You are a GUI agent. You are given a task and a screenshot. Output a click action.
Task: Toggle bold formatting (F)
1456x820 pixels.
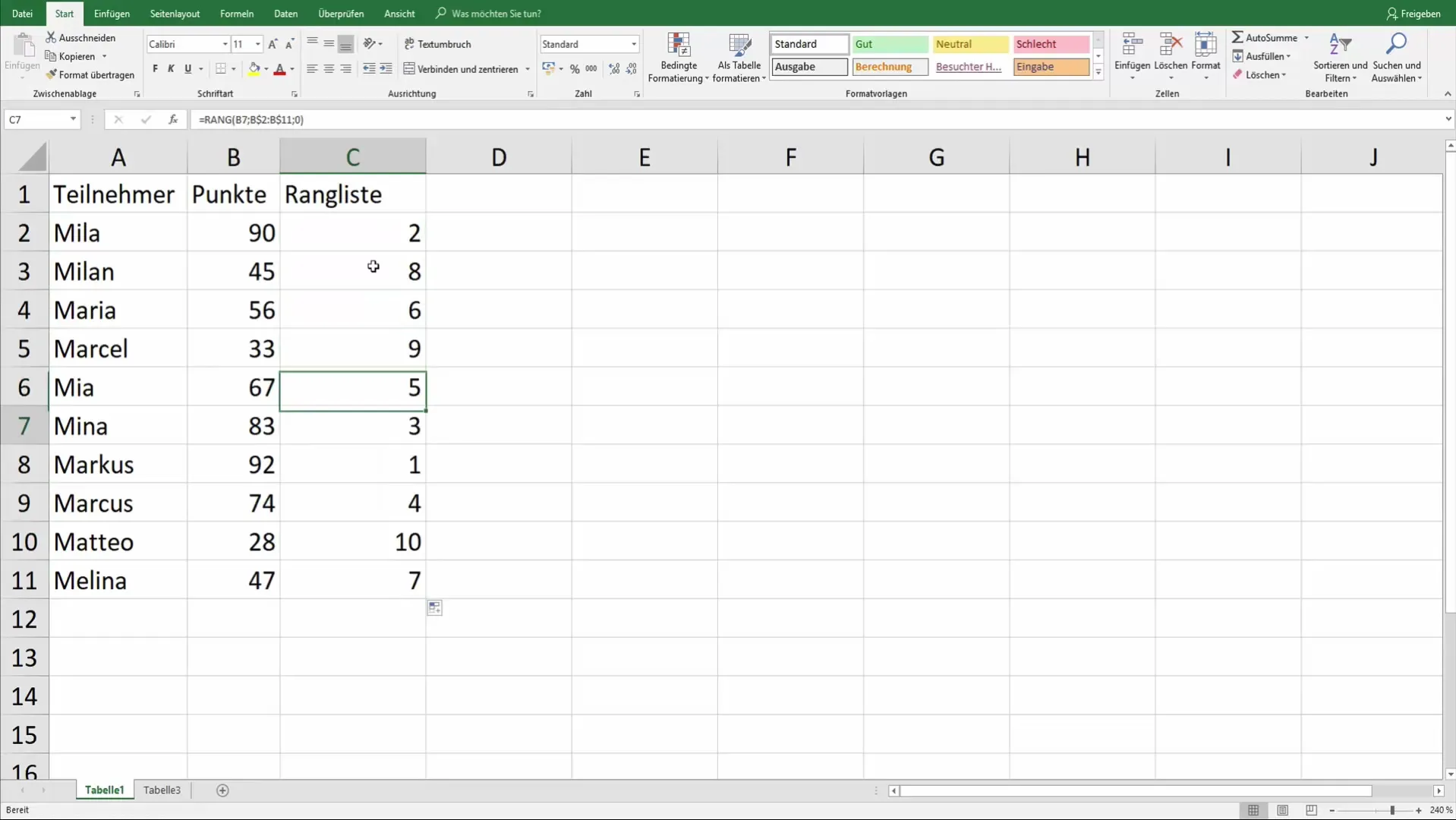click(x=155, y=68)
